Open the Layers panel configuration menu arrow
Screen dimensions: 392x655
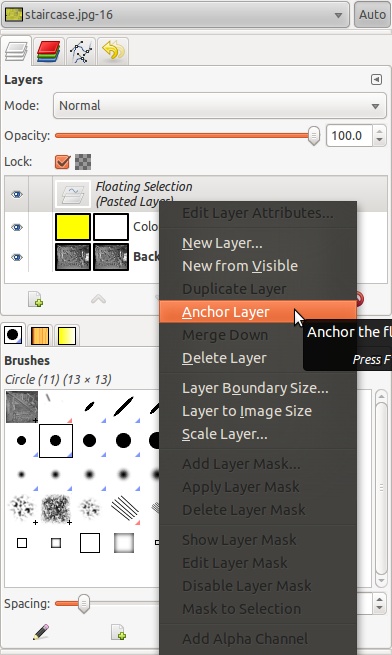[x=376, y=79]
